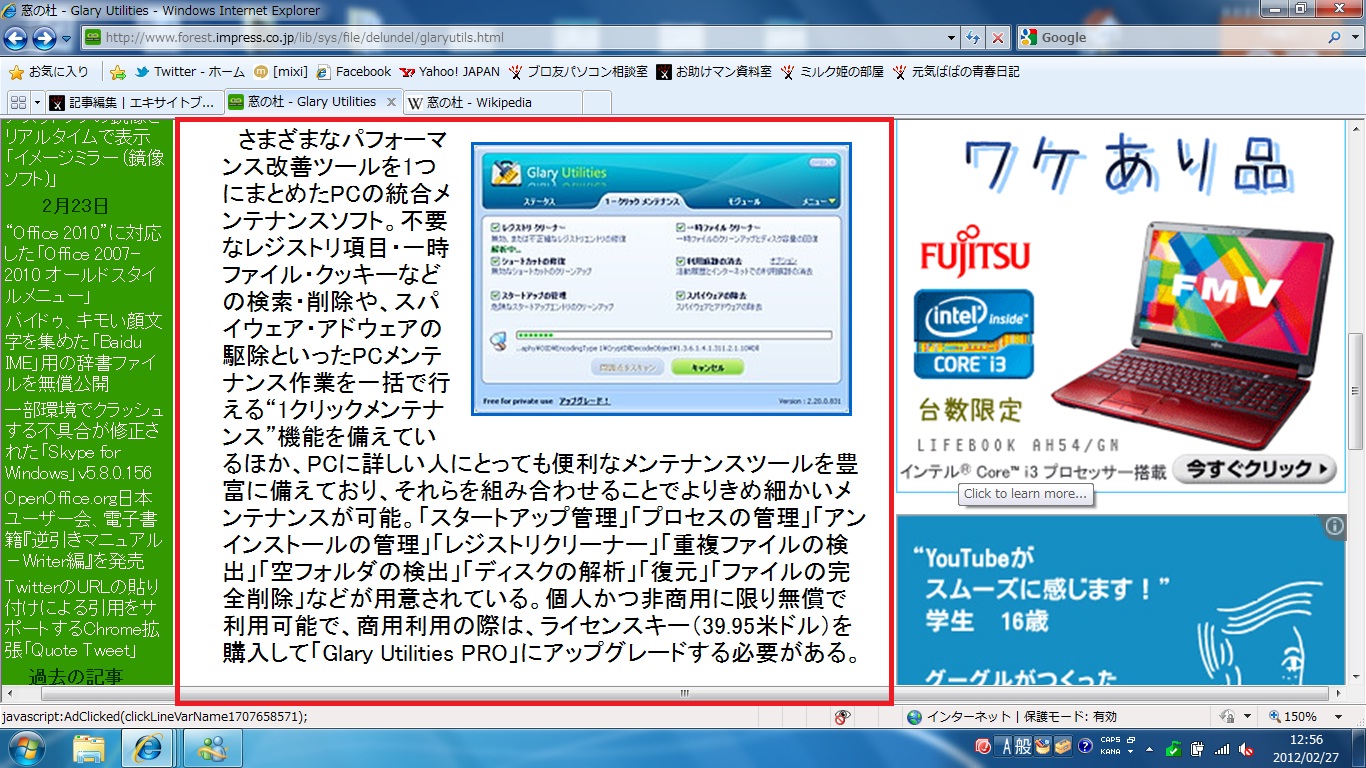The width and height of the screenshot is (1366, 768).
Task: Open a new blank tab
Action: [597, 102]
